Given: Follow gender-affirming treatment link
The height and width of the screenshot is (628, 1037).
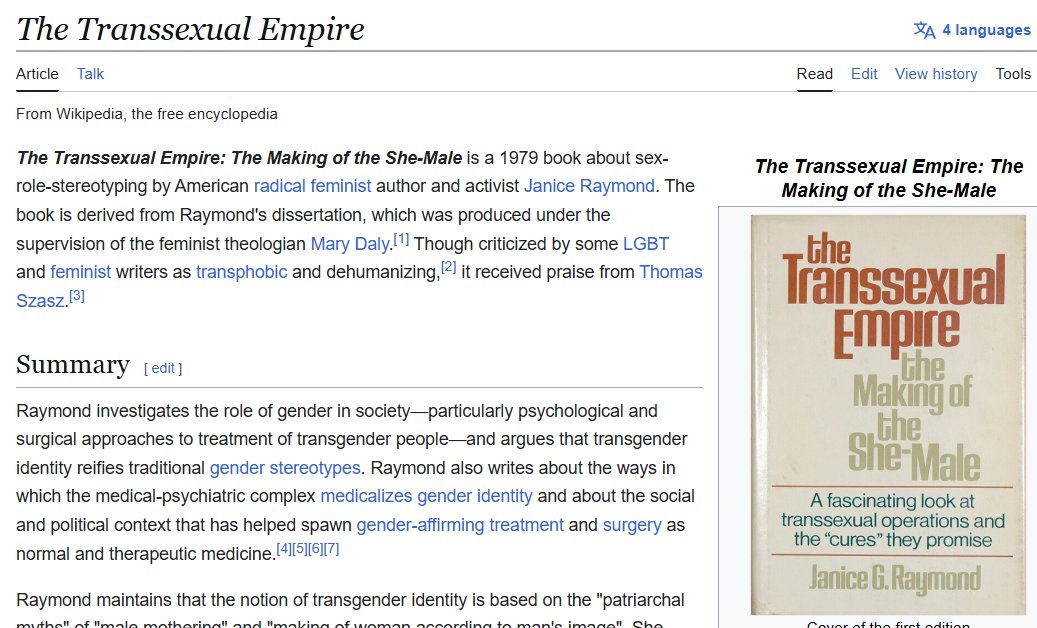Looking at the screenshot, I should pos(460,526).
